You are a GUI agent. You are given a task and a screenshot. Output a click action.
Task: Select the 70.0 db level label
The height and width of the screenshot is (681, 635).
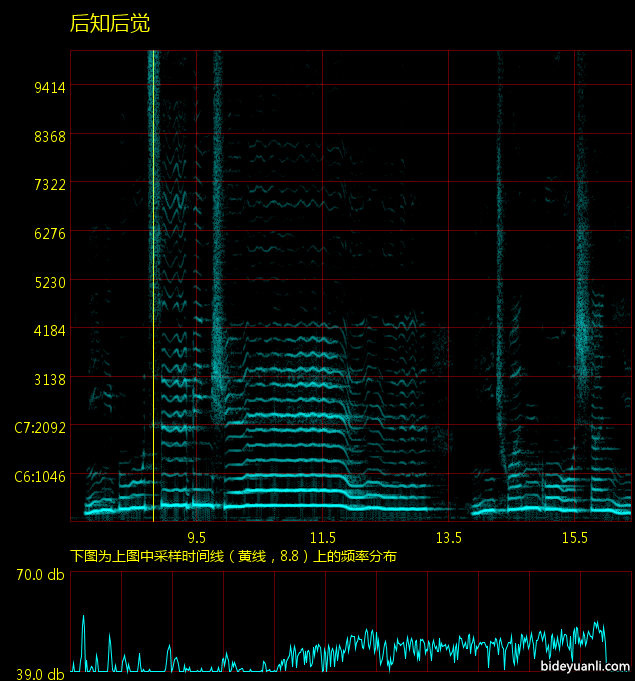[41, 575]
